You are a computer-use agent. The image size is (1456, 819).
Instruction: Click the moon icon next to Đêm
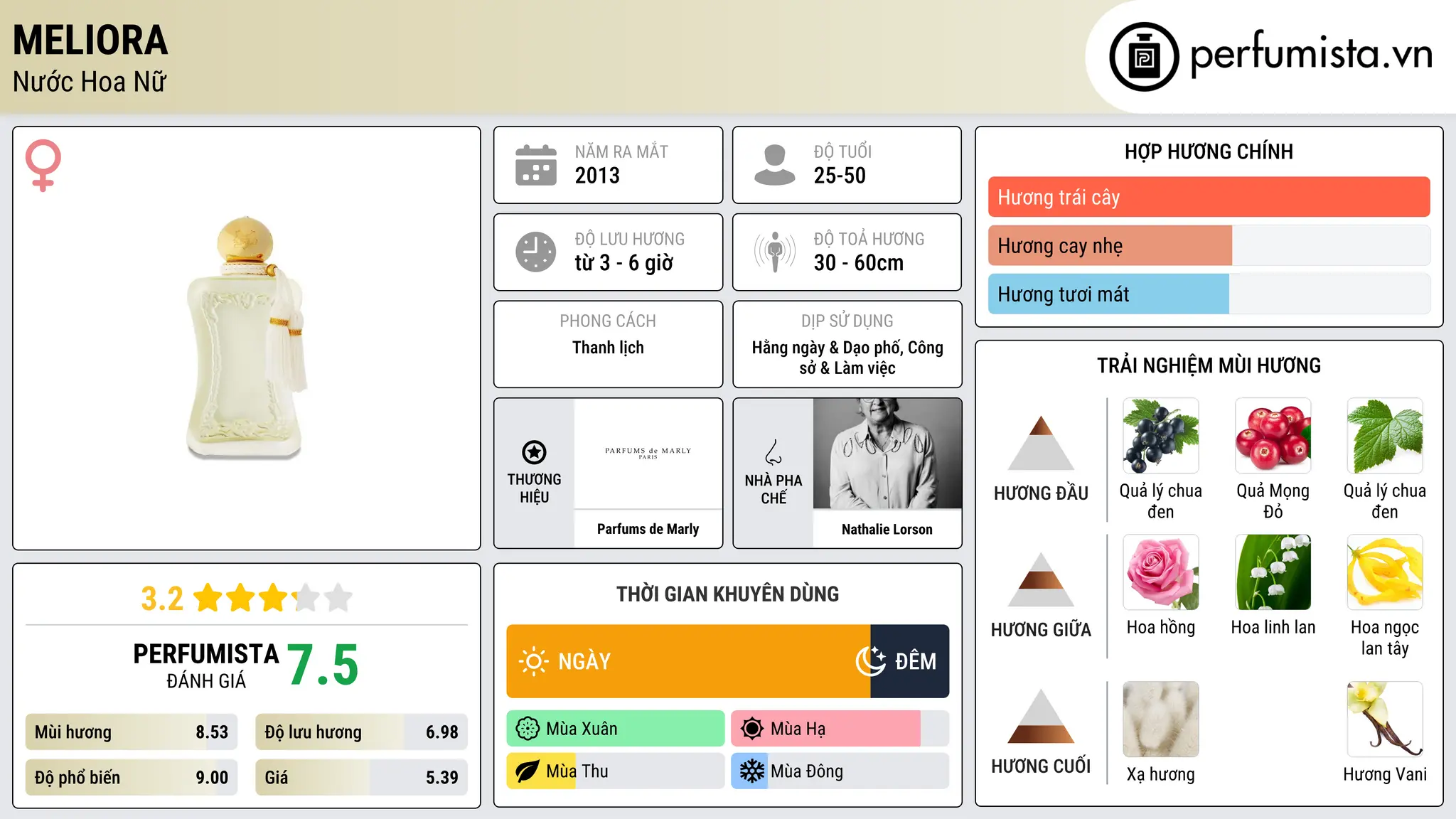pyautogui.click(x=870, y=661)
